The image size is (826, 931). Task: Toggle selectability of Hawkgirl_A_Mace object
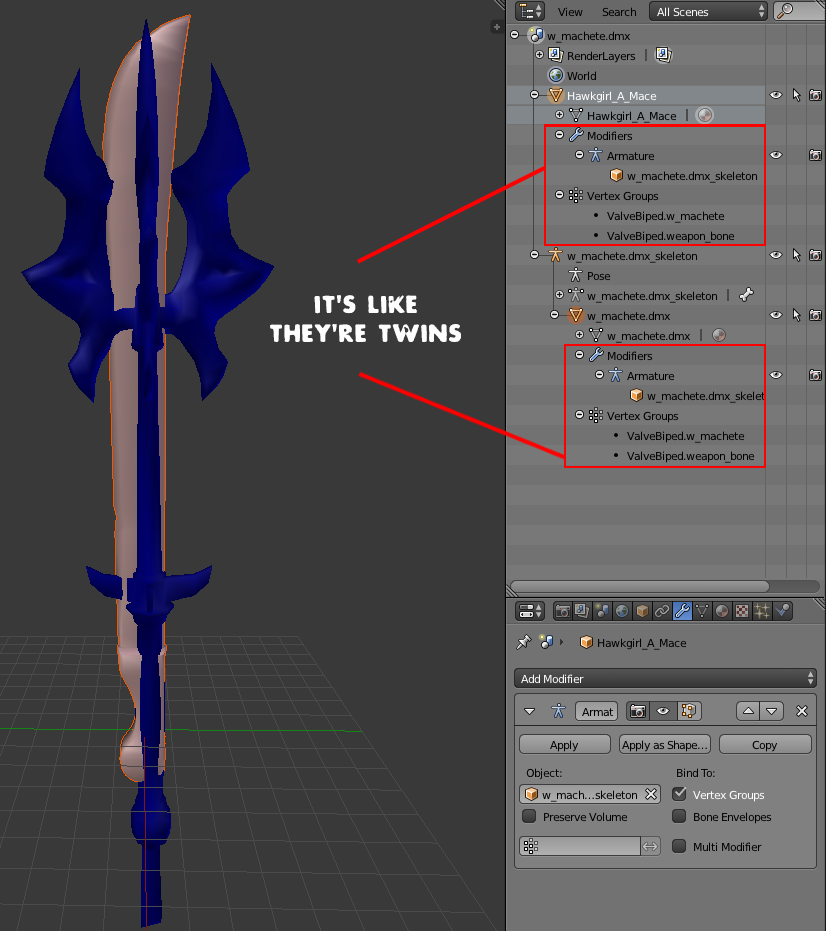(796, 95)
